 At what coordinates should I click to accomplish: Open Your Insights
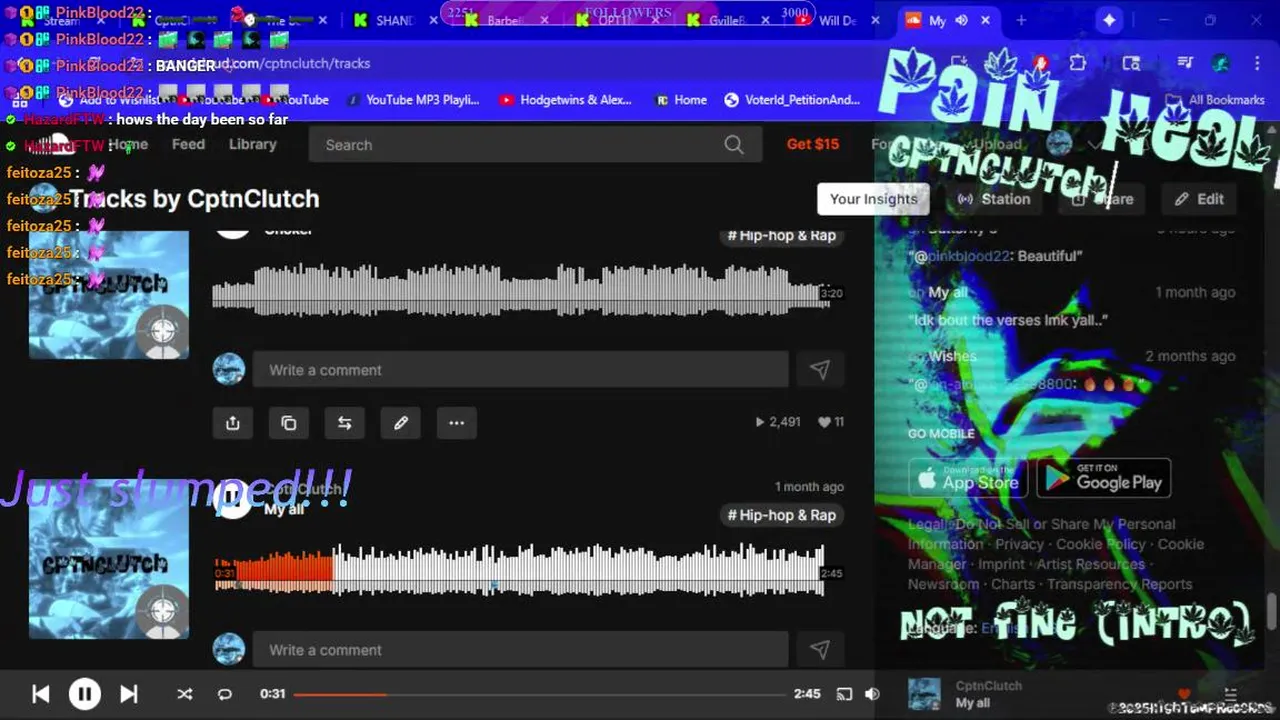[873, 199]
